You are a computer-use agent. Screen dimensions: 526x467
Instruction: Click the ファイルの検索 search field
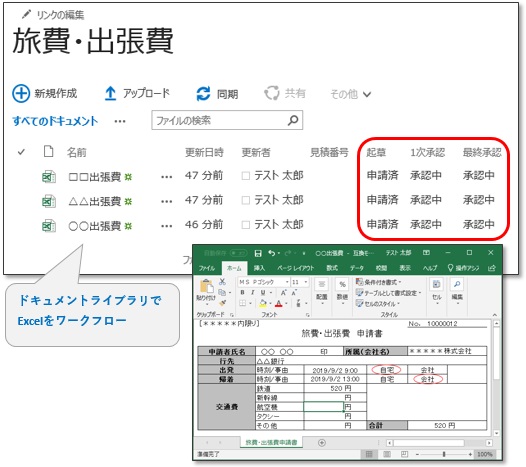pyautogui.click(x=227, y=120)
